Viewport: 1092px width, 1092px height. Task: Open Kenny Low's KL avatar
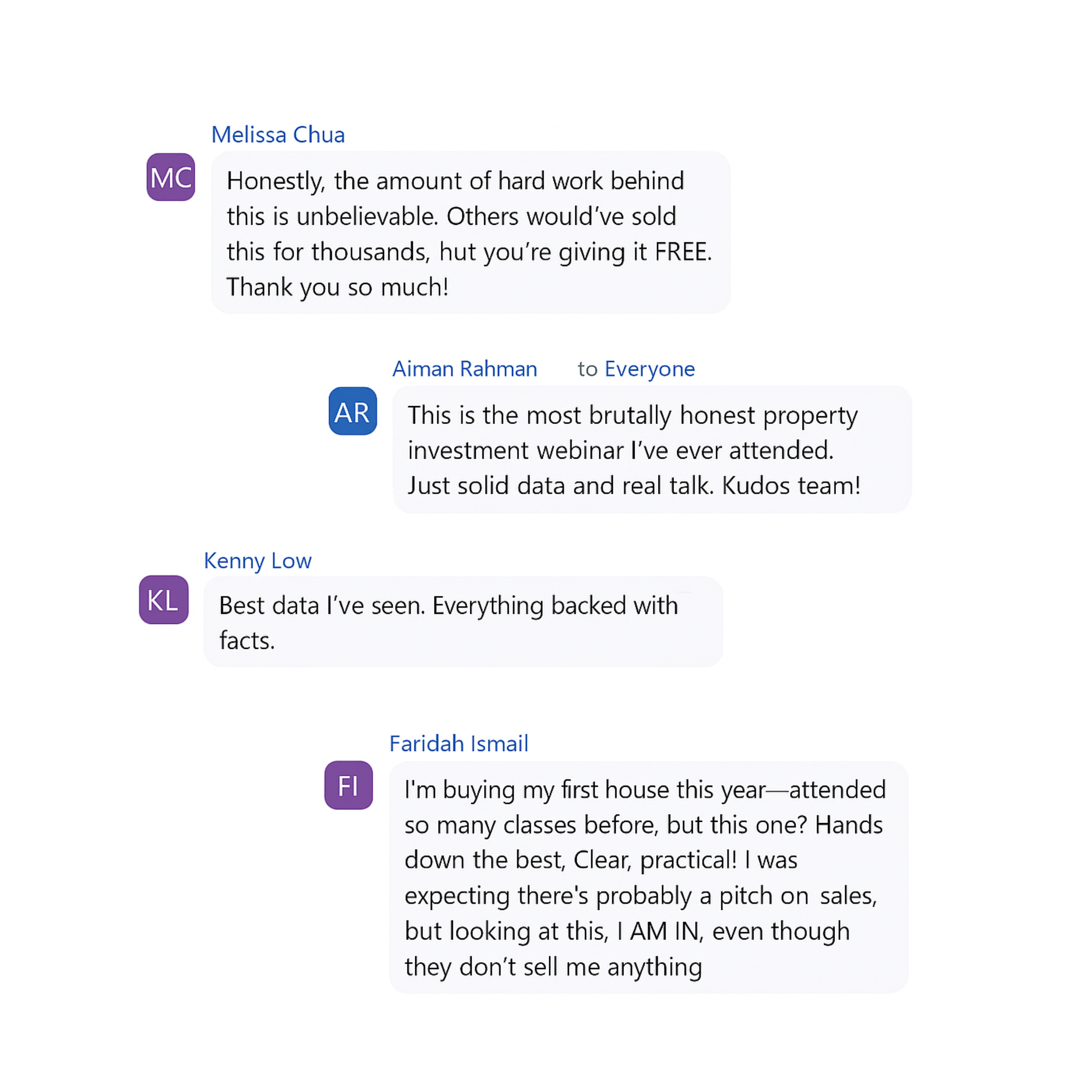tap(163, 600)
